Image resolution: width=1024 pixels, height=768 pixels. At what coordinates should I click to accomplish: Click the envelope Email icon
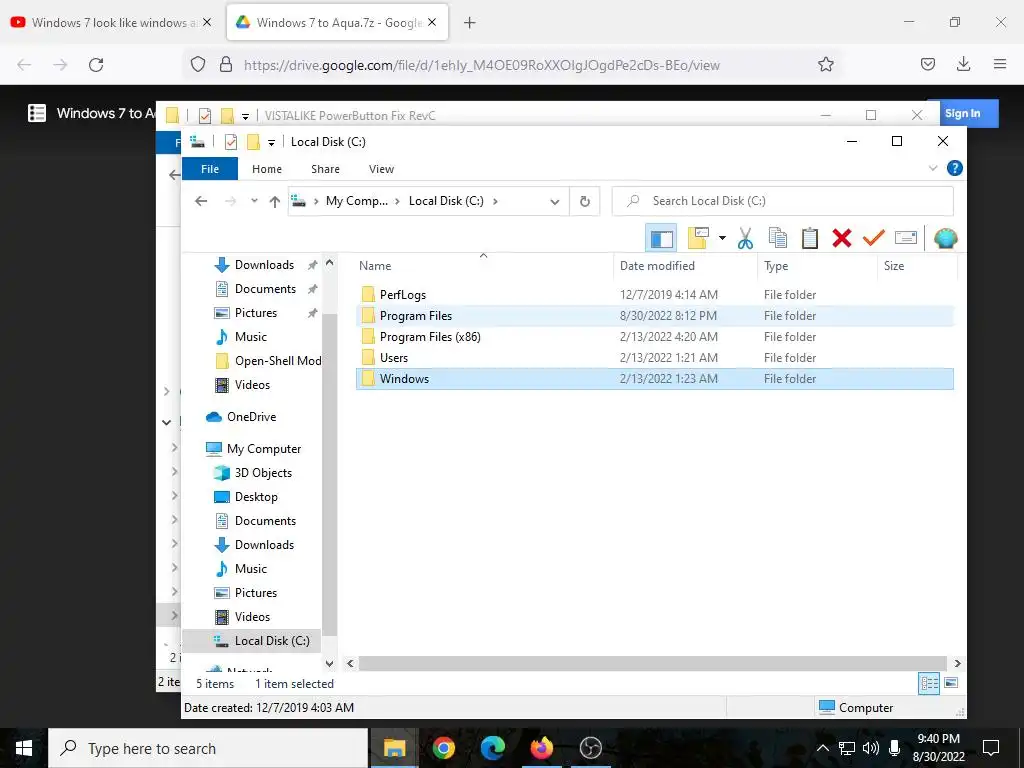pyautogui.click(x=906, y=238)
